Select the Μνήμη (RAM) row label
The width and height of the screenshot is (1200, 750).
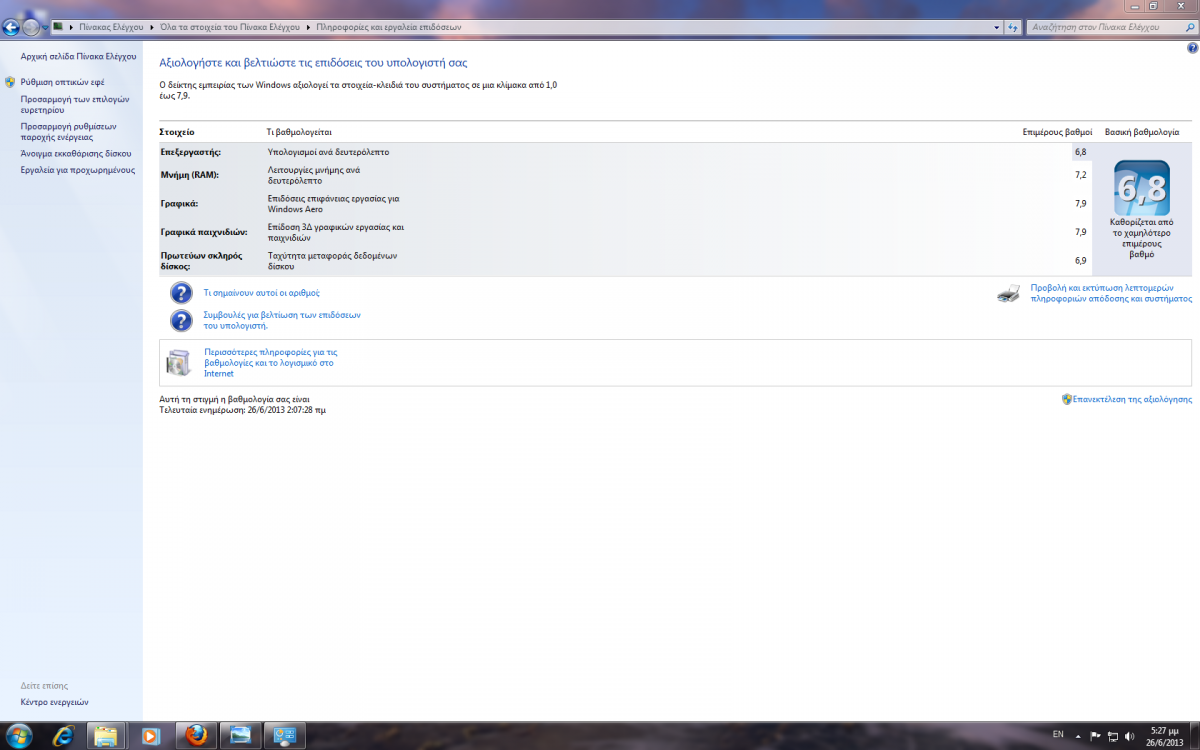coord(189,175)
